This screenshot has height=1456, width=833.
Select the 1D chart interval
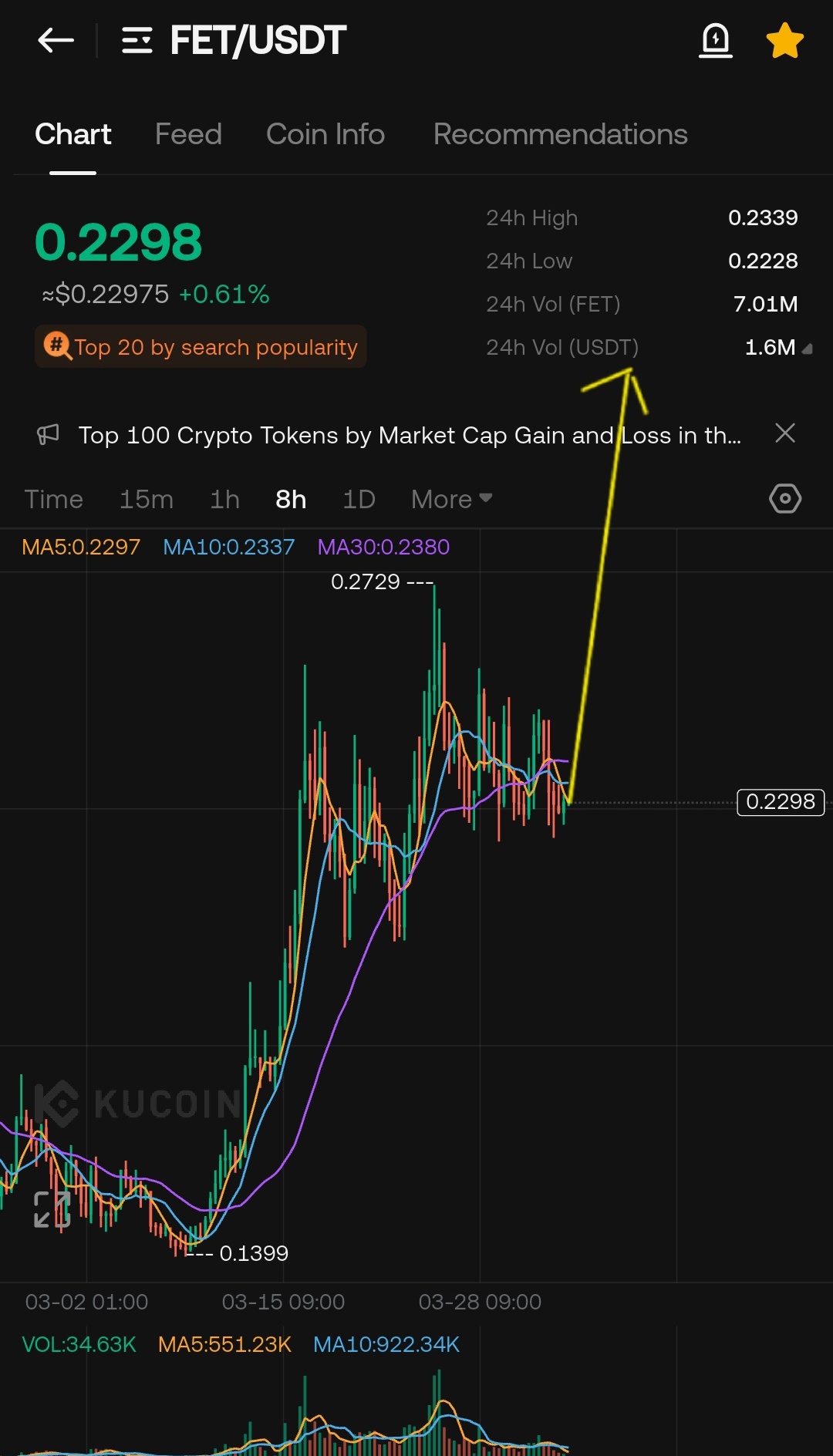pyautogui.click(x=359, y=499)
